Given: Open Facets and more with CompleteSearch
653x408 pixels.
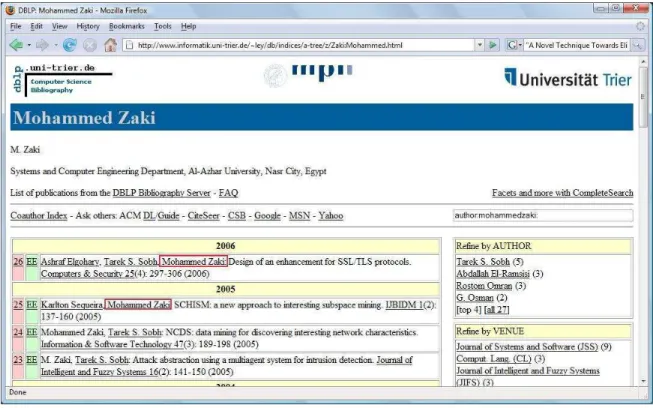Looking at the screenshot, I should click(x=562, y=193).
